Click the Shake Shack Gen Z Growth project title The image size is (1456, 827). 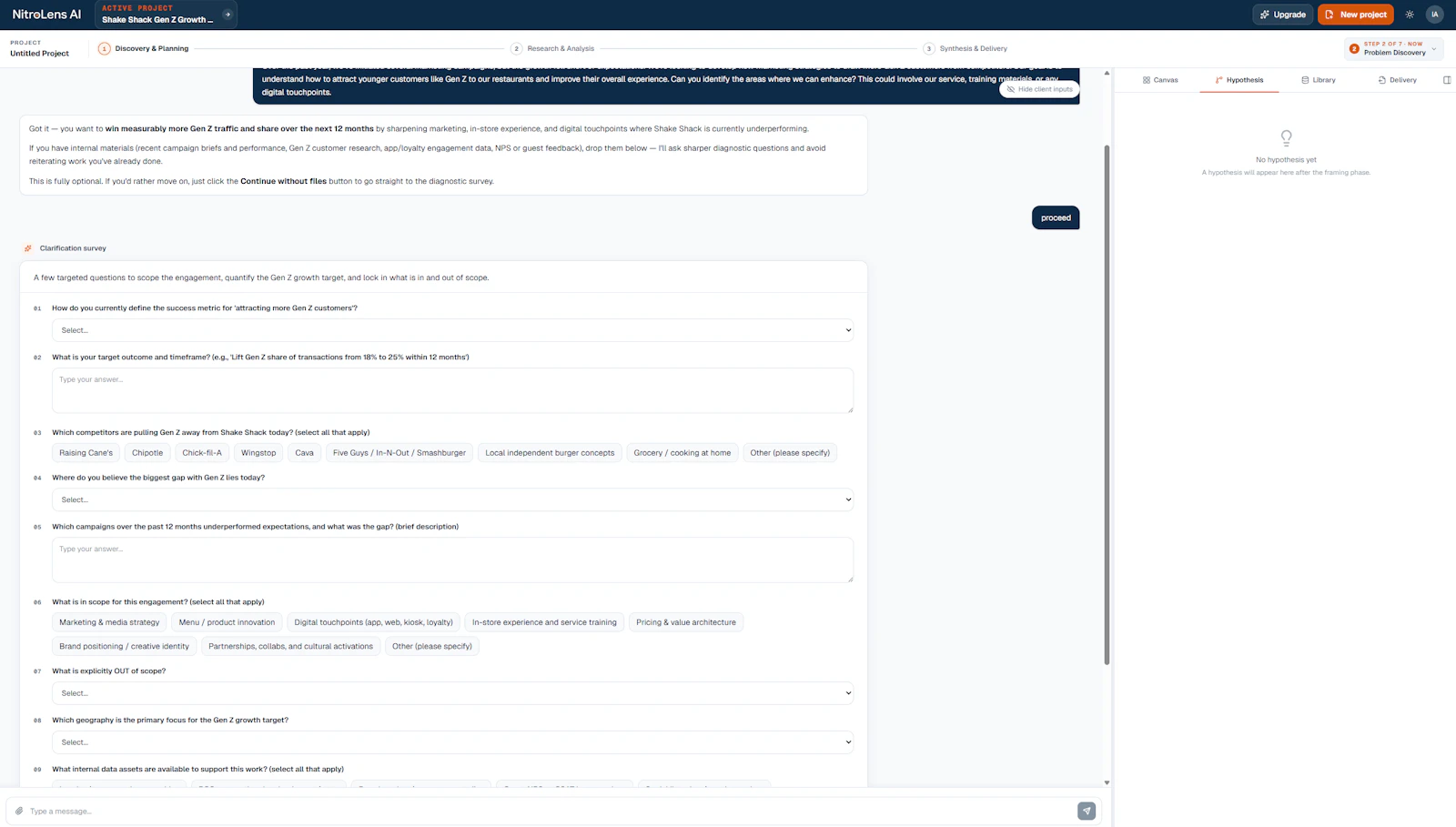click(157, 19)
